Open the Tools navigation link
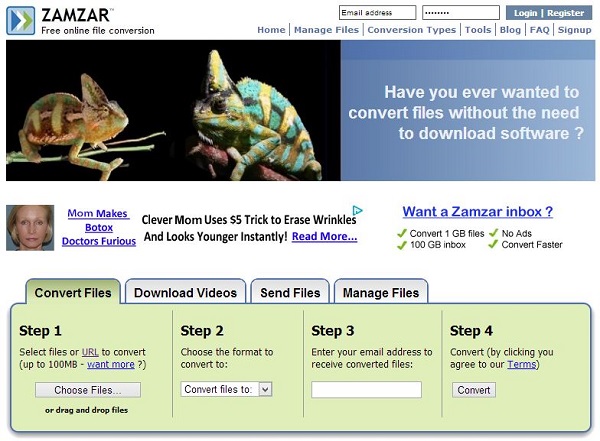This screenshot has width=600, height=441. 478,30
